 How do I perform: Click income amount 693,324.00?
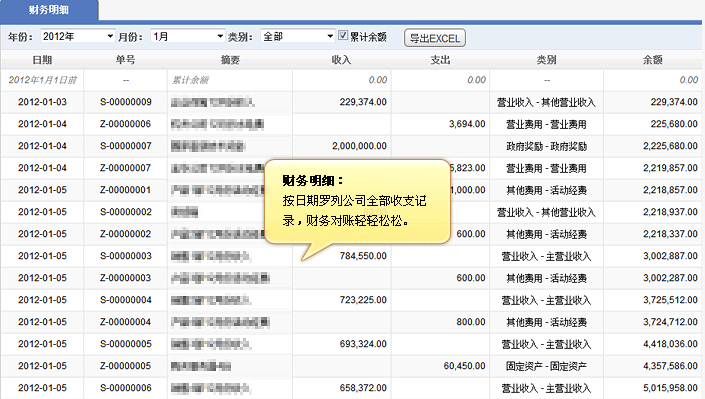coord(363,344)
